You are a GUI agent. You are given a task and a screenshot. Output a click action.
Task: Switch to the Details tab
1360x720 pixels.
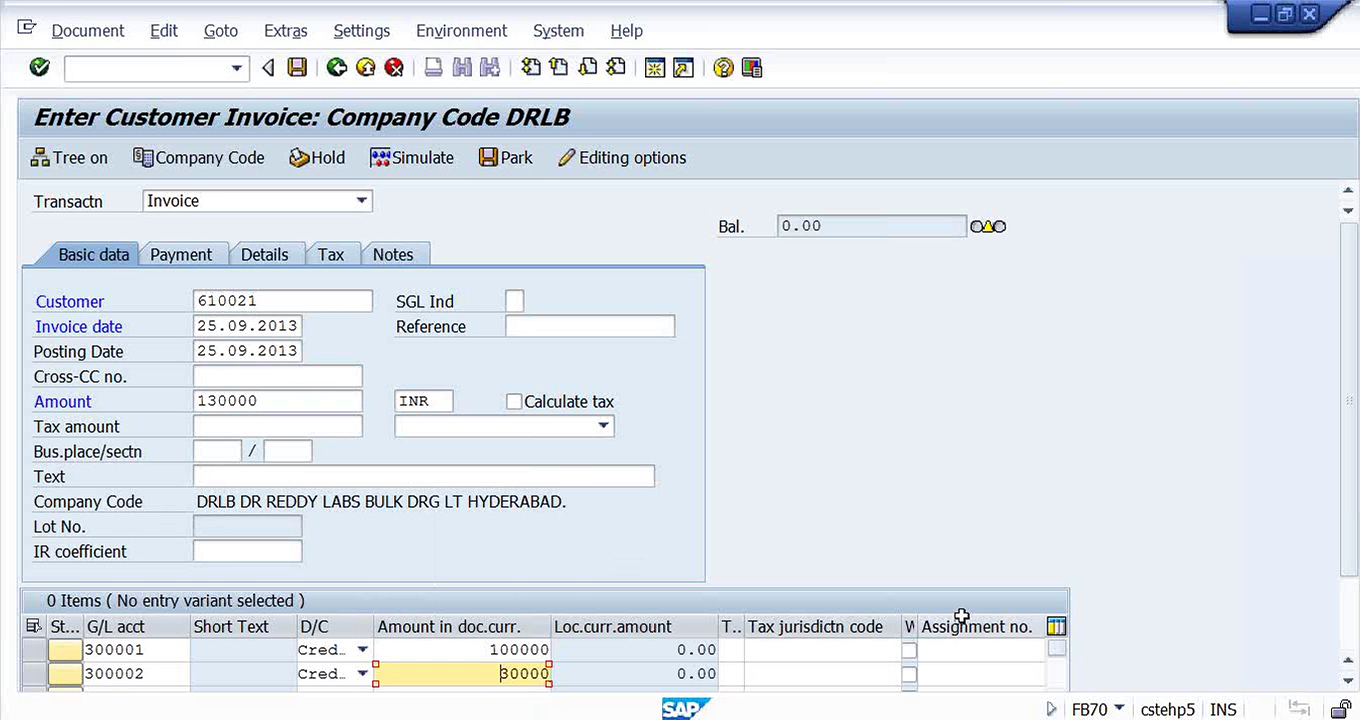pos(265,255)
